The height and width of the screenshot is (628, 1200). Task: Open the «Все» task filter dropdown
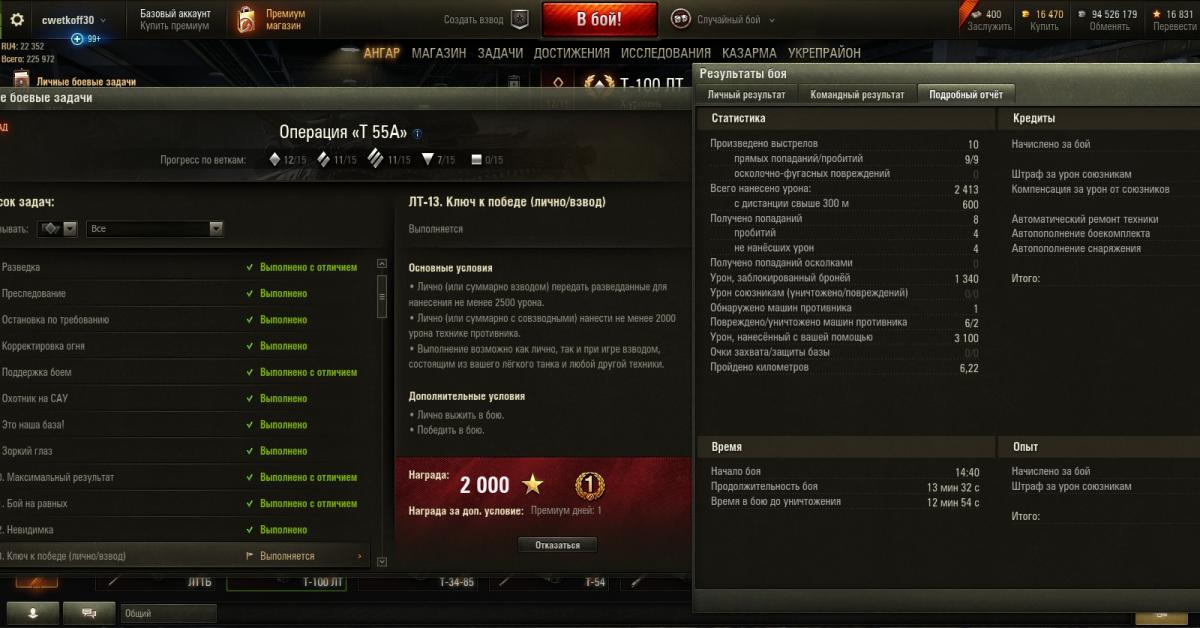(155, 228)
